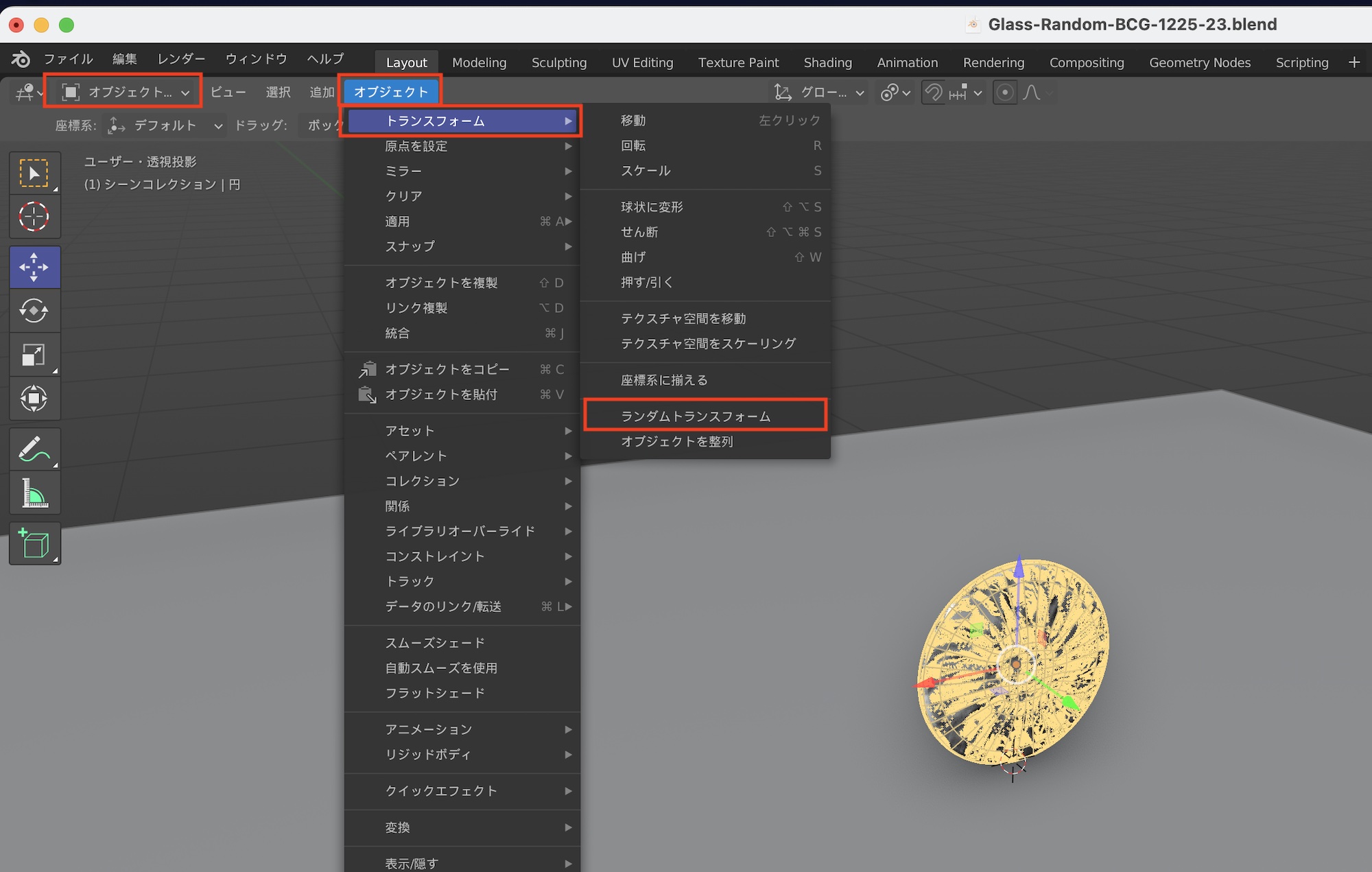Activate the Rotate tool
This screenshot has height=872, width=1372.
34,311
